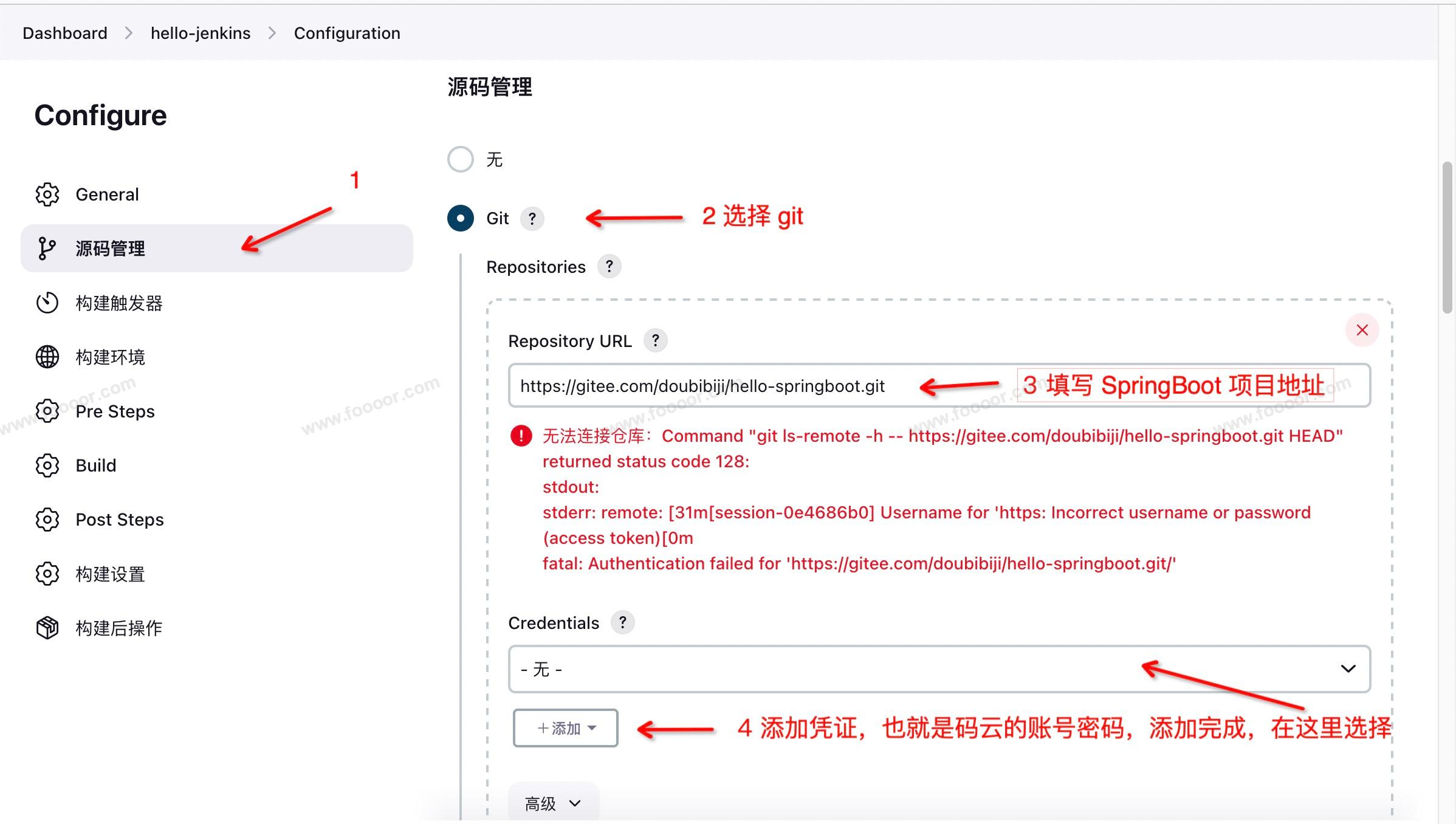Go to Pre Steps section
This screenshot has height=824, width=1456.
pyautogui.click(x=115, y=411)
